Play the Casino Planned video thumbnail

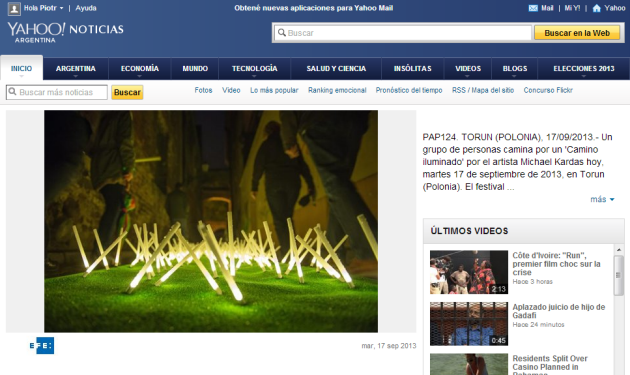pos(469,364)
